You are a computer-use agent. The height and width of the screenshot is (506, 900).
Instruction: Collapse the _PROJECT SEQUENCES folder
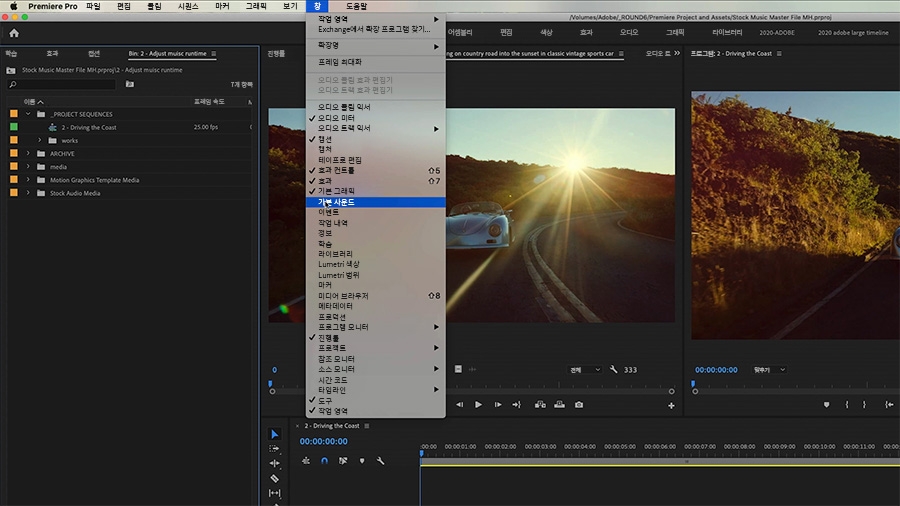click(x=28, y=115)
